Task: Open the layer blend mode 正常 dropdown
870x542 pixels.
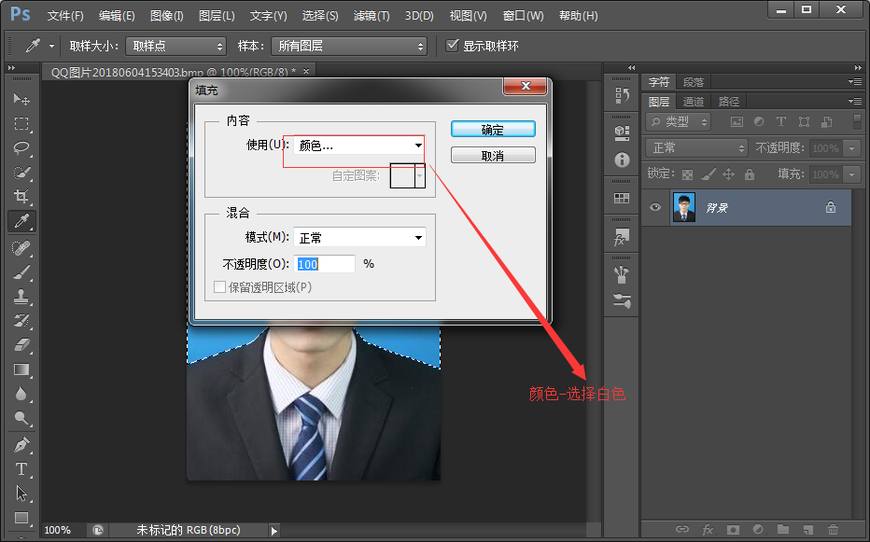Action: 697,148
